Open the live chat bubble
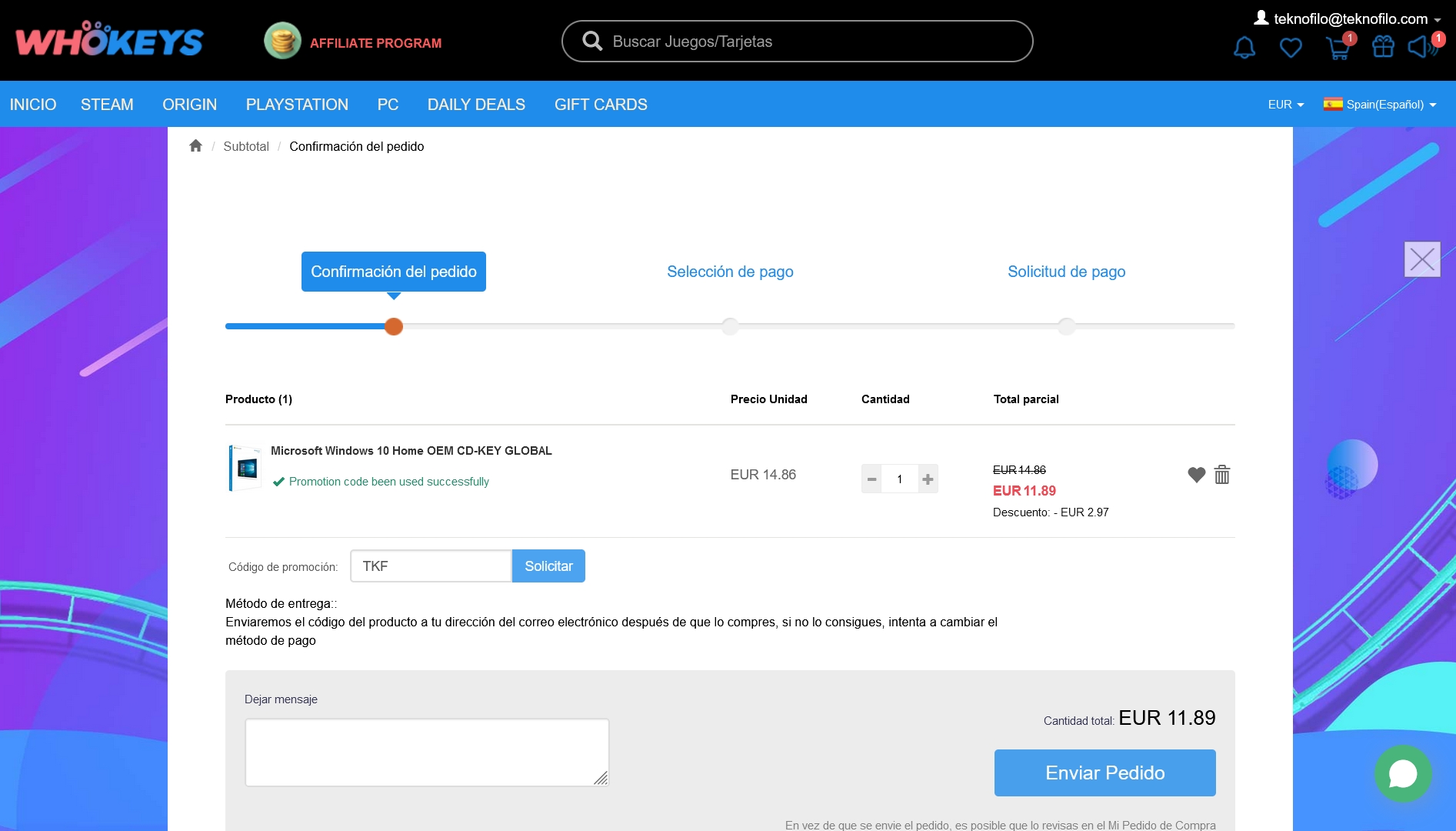Screen dimensions: 1456x831 coord(1402,773)
